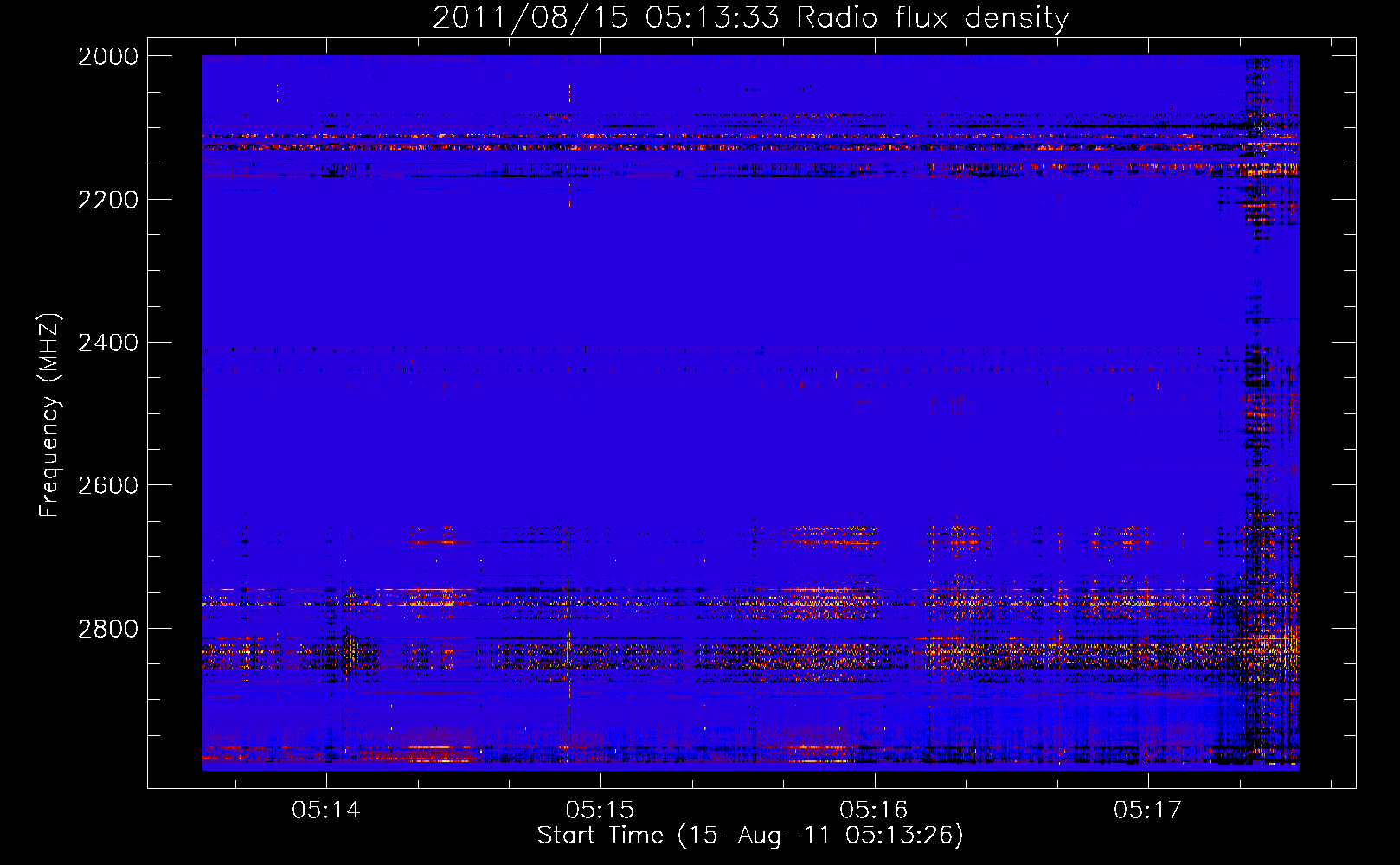Click the plot title '2011/08/15 05:13:33 Radio flux density'
This screenshot has width=1400, height=865.
(750, 17)
